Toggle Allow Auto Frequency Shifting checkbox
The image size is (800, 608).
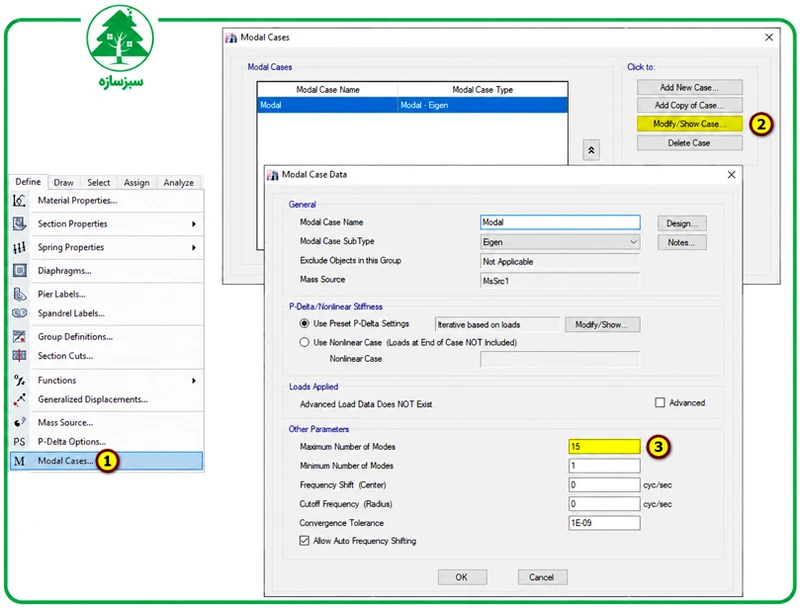[304, 541]
